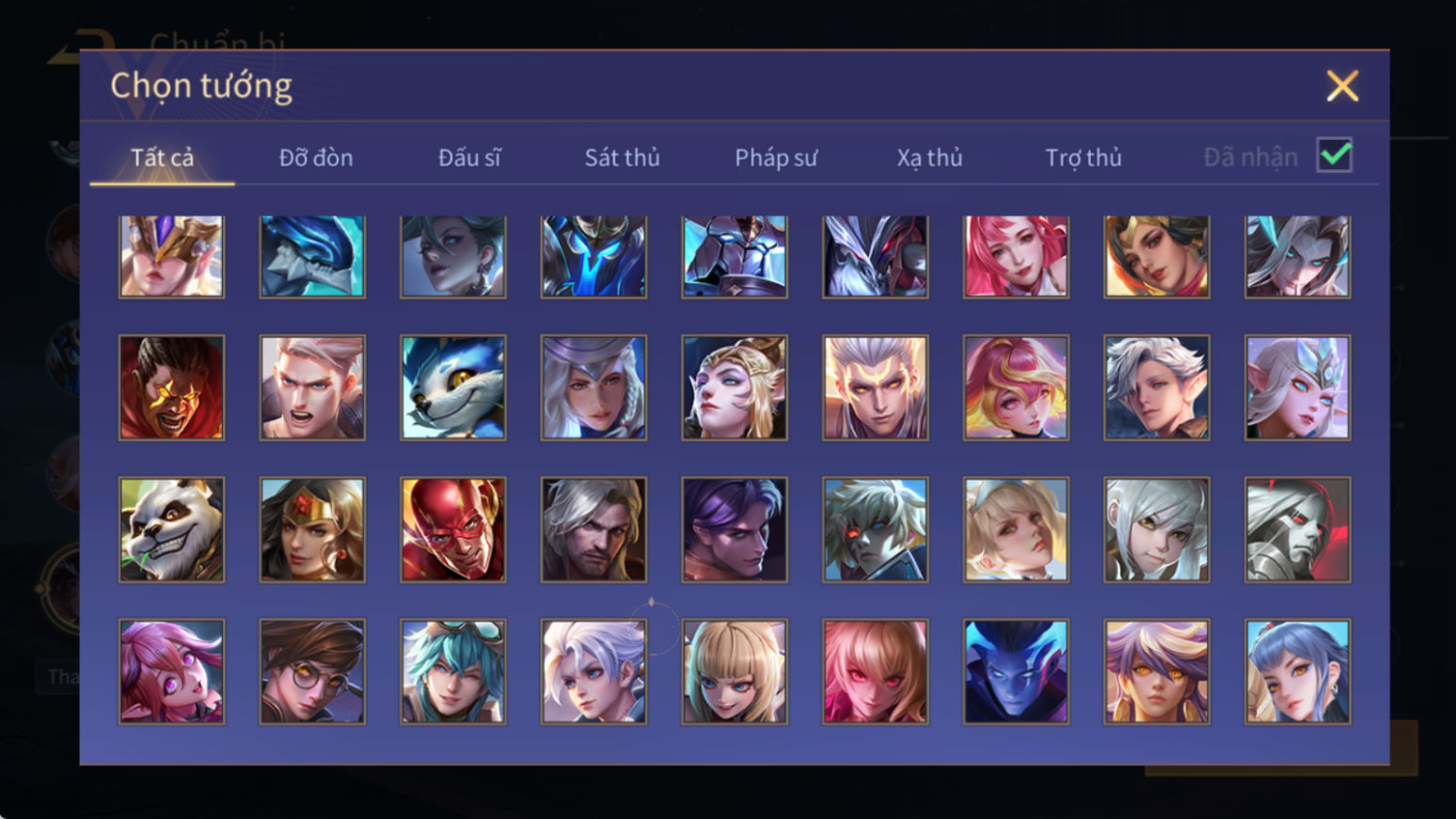Select the brown-haired hero with round glasses
Viewport: 1456px width, 819px height.
coord(312,671)
